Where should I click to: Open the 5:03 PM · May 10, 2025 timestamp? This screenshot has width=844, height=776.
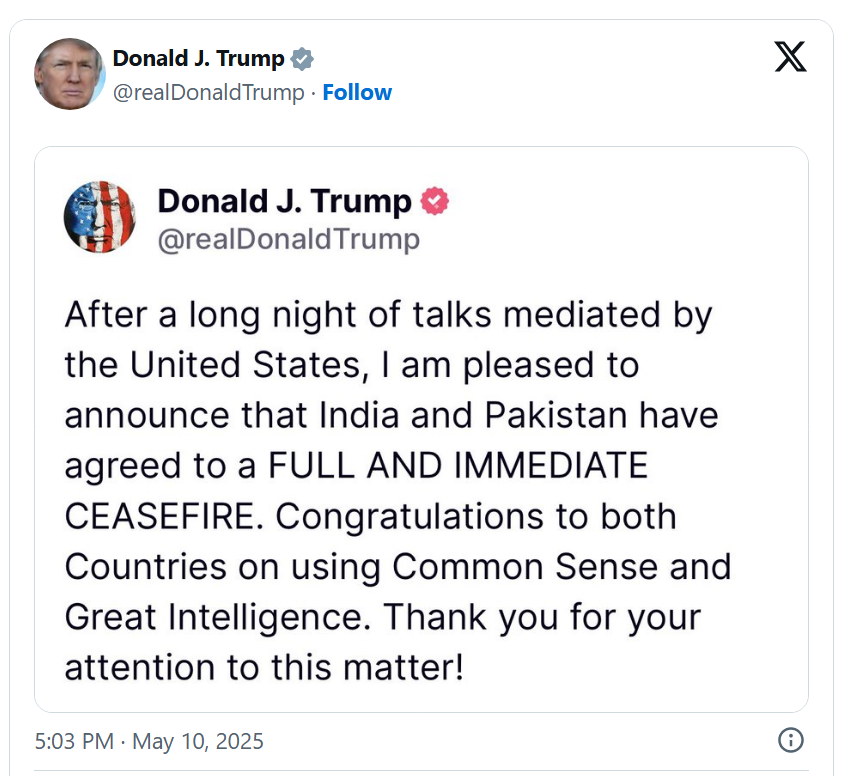[149, 741]
